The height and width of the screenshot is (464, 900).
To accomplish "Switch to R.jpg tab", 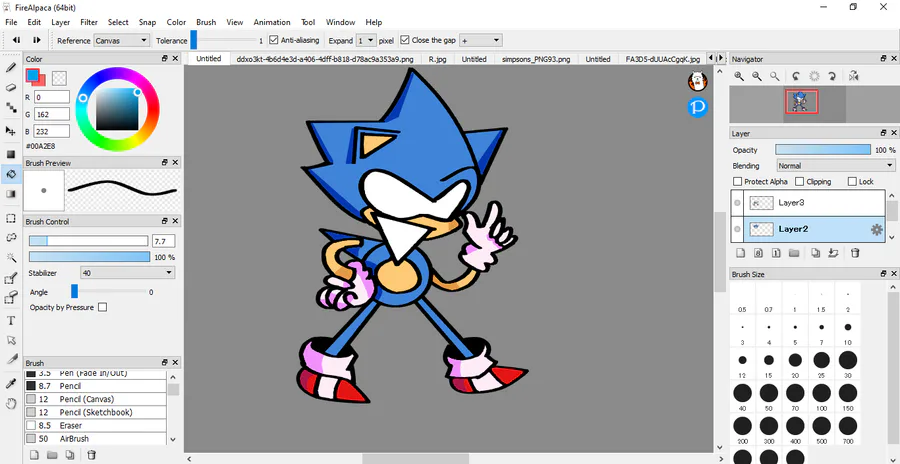I will click(437, 59).
